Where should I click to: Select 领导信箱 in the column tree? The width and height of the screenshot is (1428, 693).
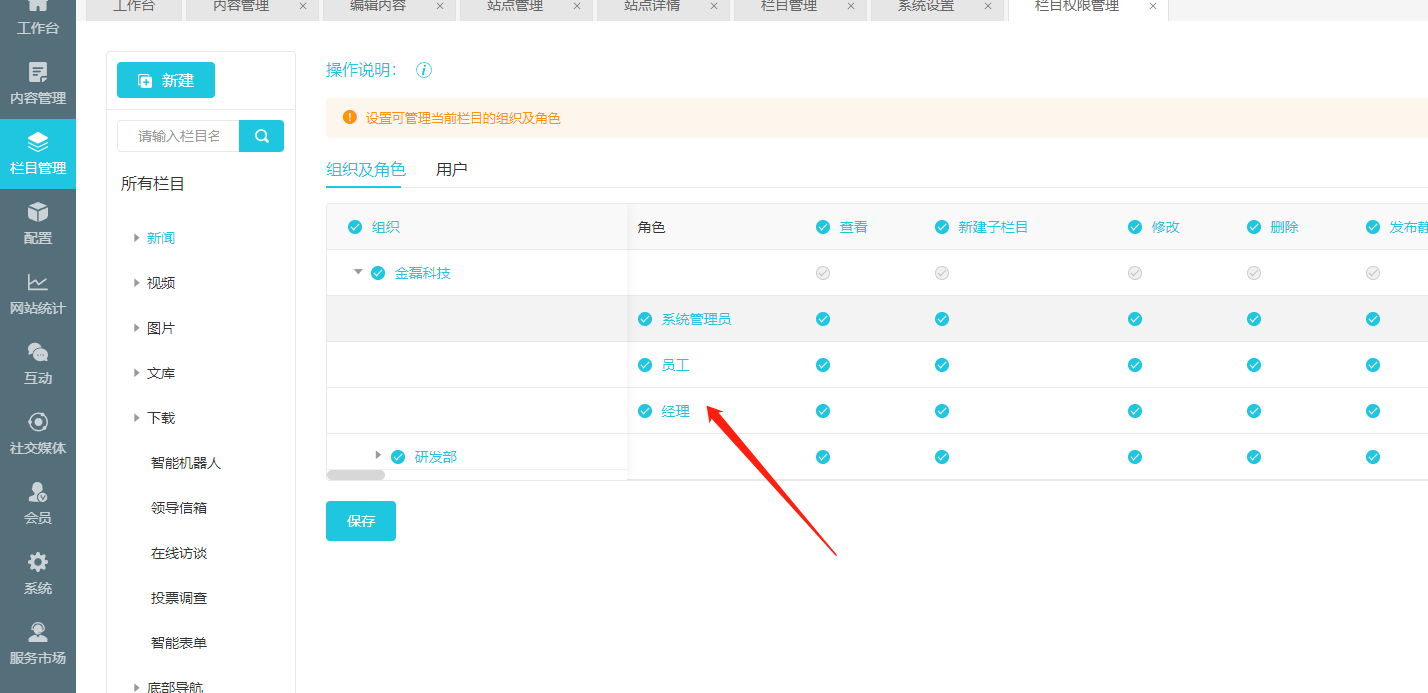[179, 508]
